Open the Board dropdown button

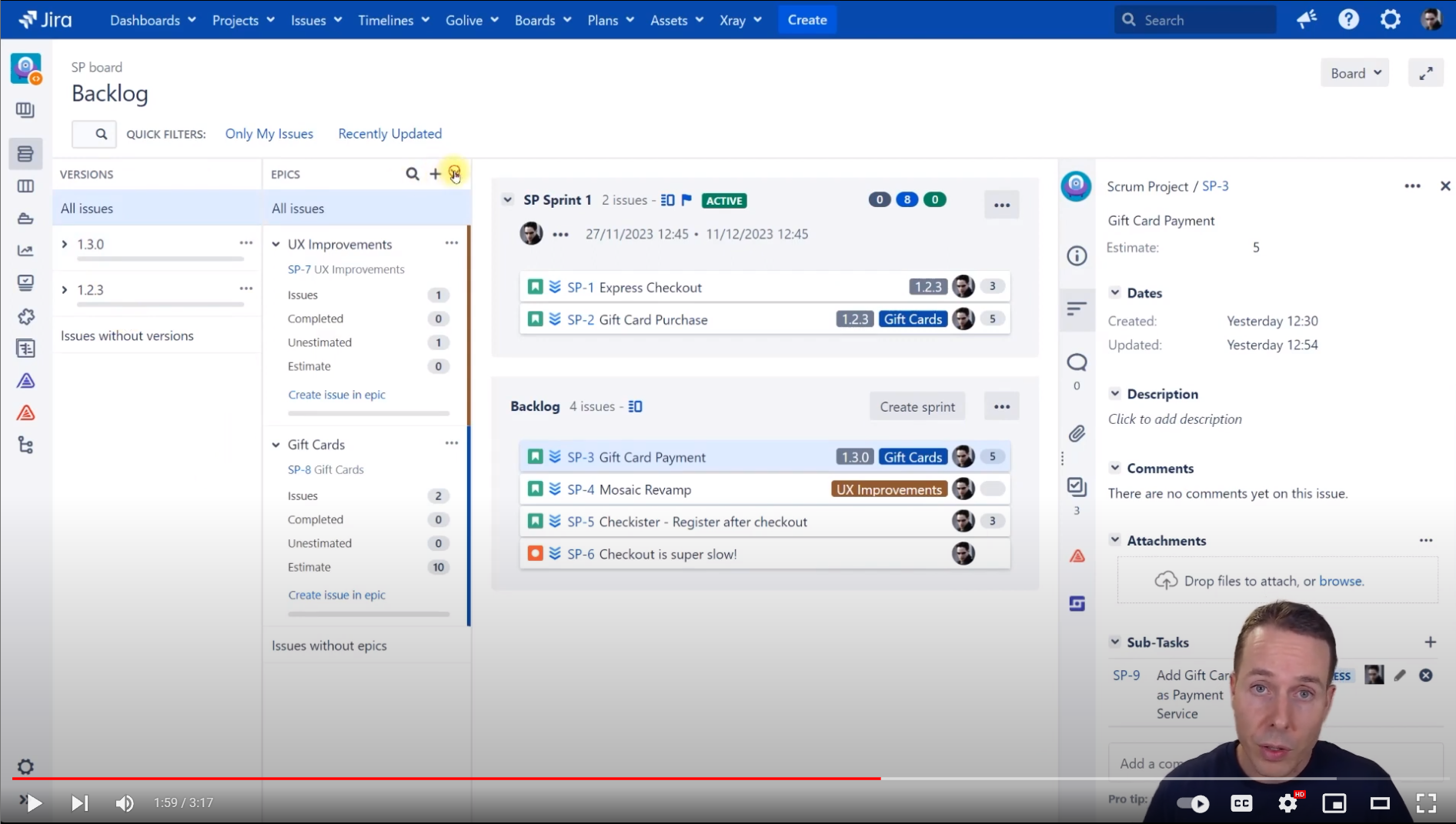[1354, 73]
